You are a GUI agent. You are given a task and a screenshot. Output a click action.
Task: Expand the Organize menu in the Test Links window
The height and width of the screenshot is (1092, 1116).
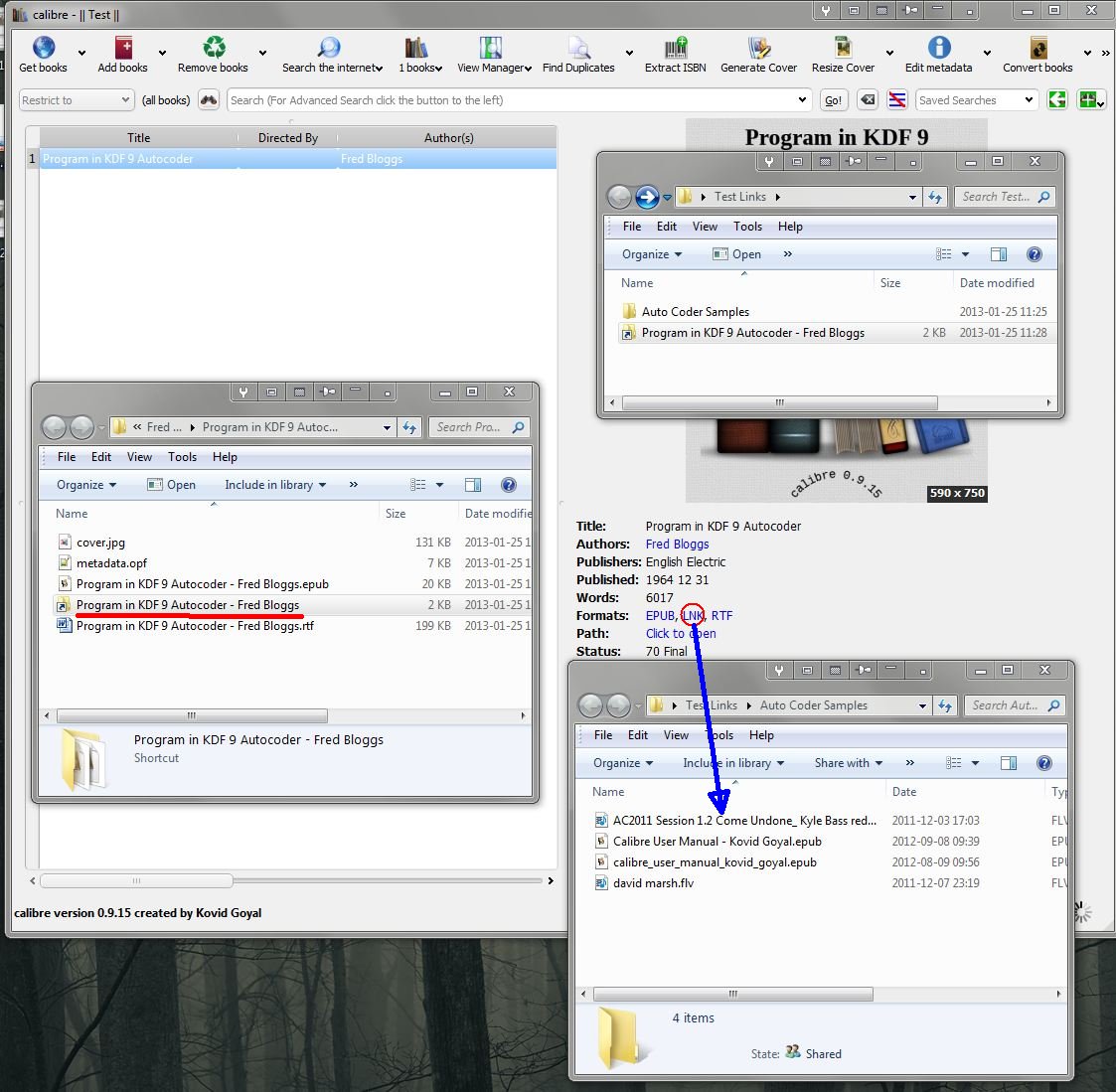(651, 254)
